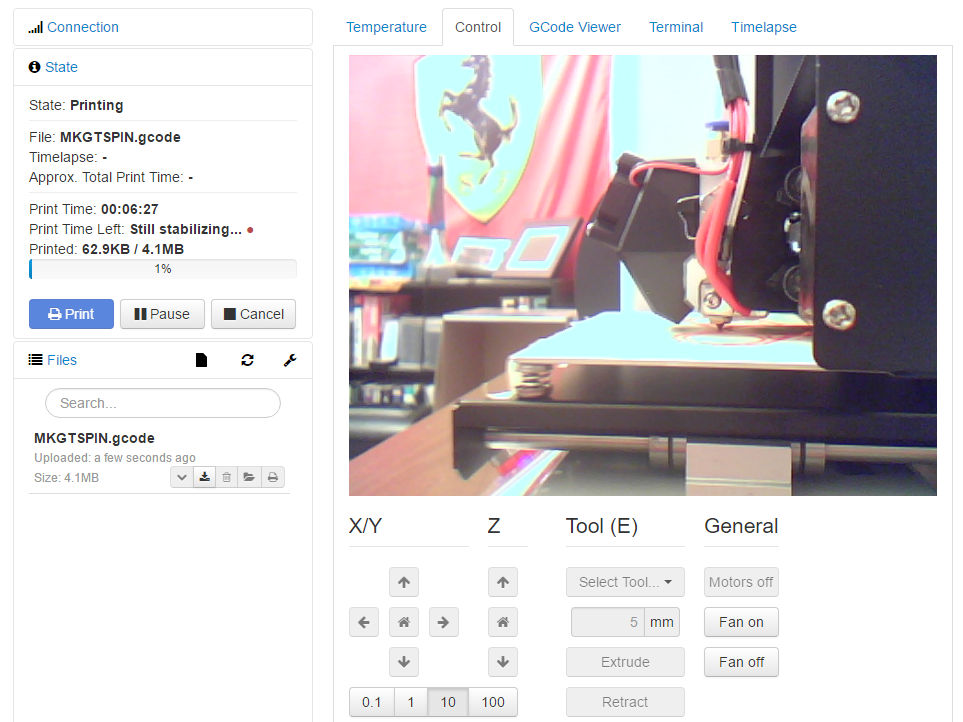
Task: Move the Z axis up
Action: (x=502, y=582)
